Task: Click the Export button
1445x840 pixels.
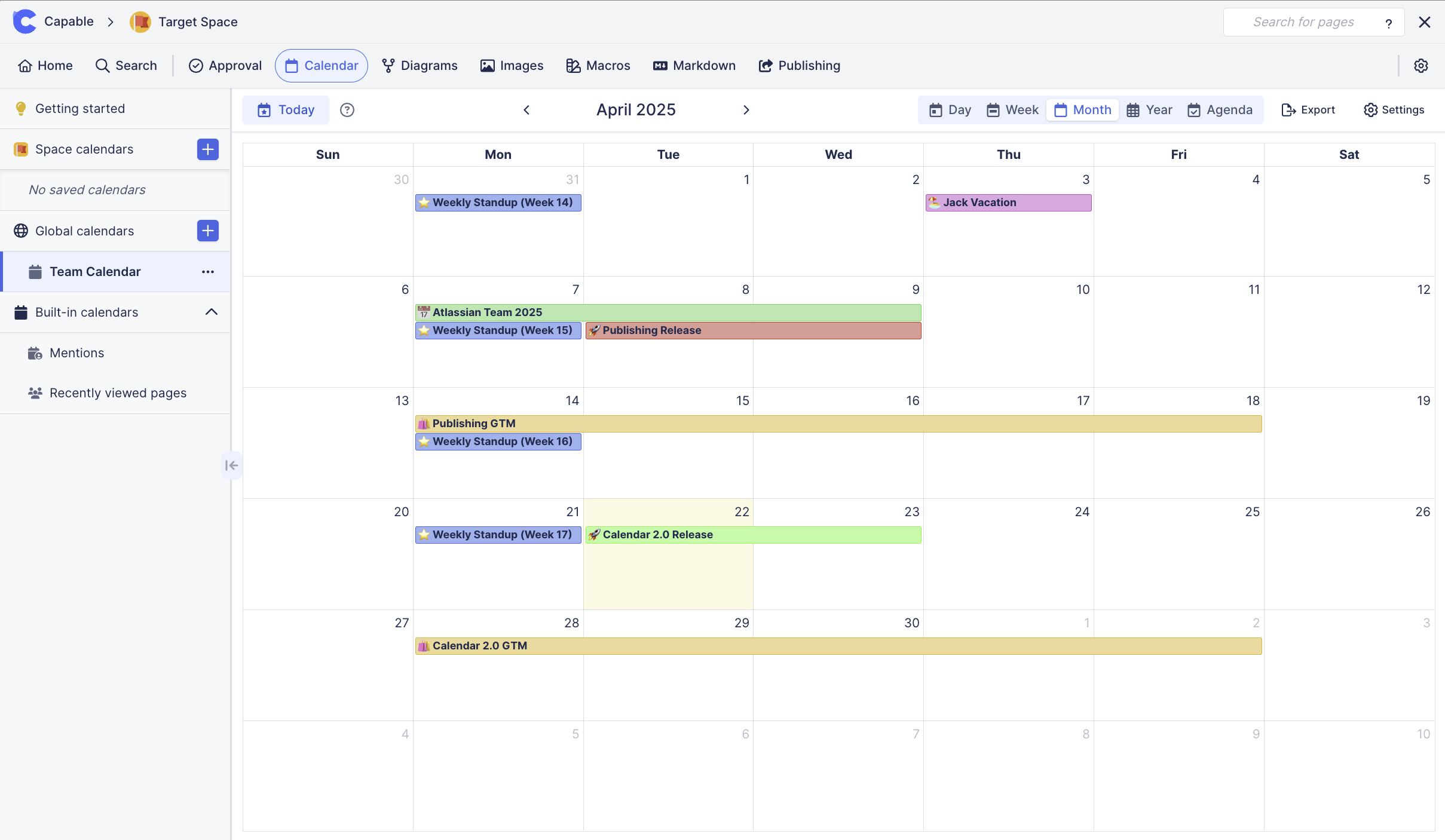Action: pyautogui.click(x=1308, y=110)
